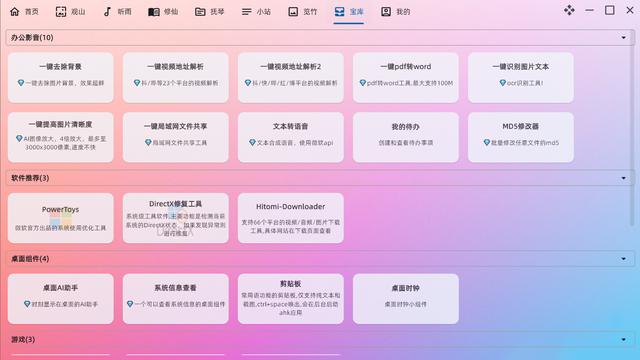Open the 一键去除背景 tool card
This screenshot has height=360, width=640.
coord(60,77)
